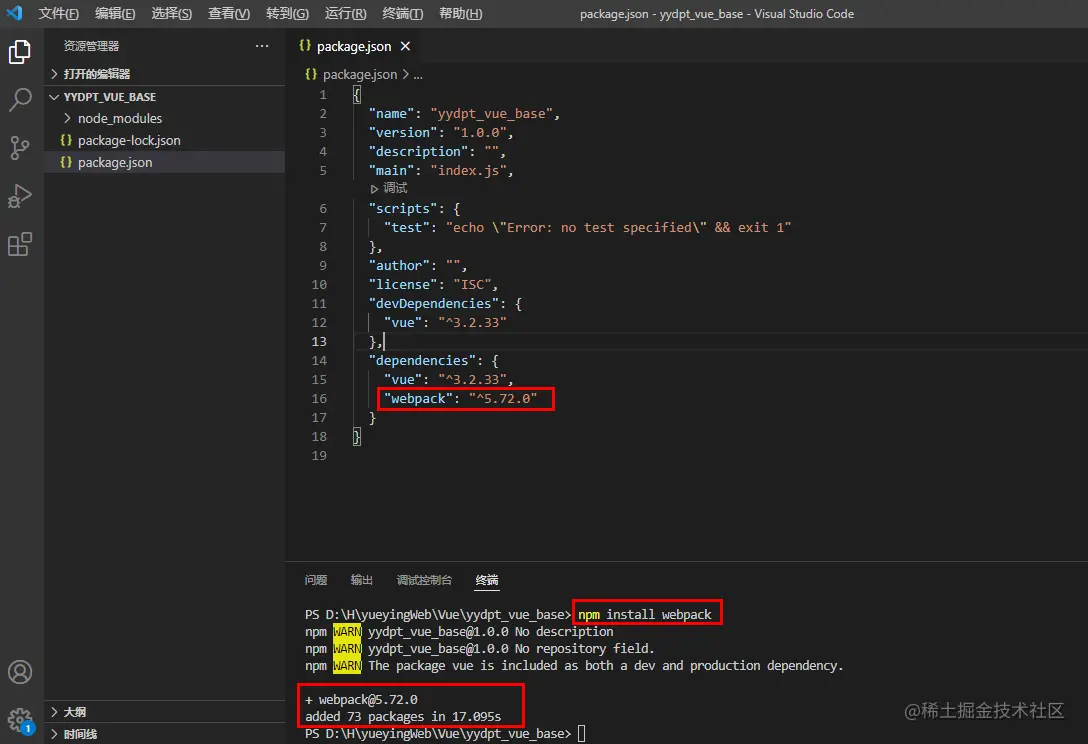
Task: Select the 终端 panel tab
Action: pos(486,580)
